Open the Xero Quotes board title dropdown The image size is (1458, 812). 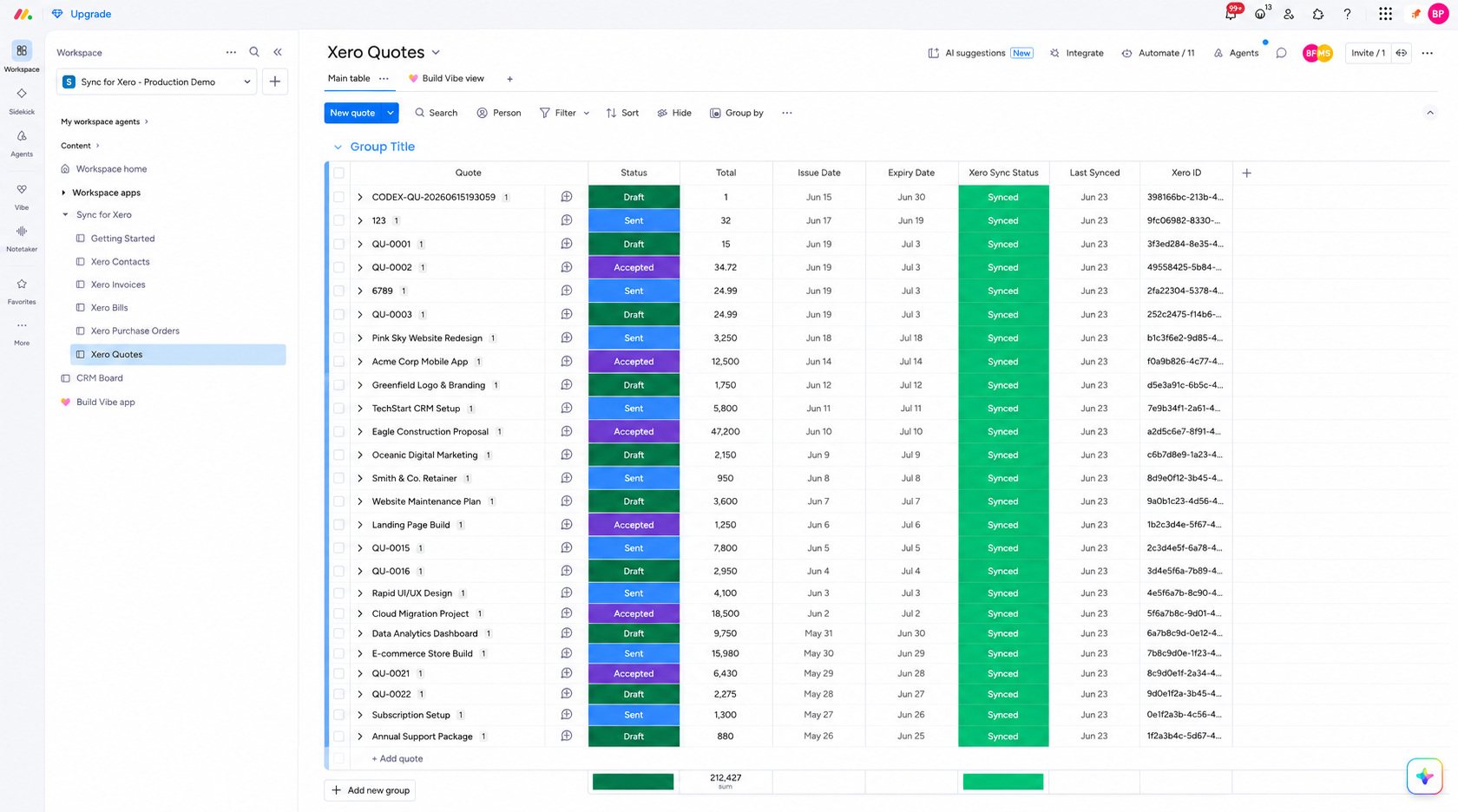point(436,53)
